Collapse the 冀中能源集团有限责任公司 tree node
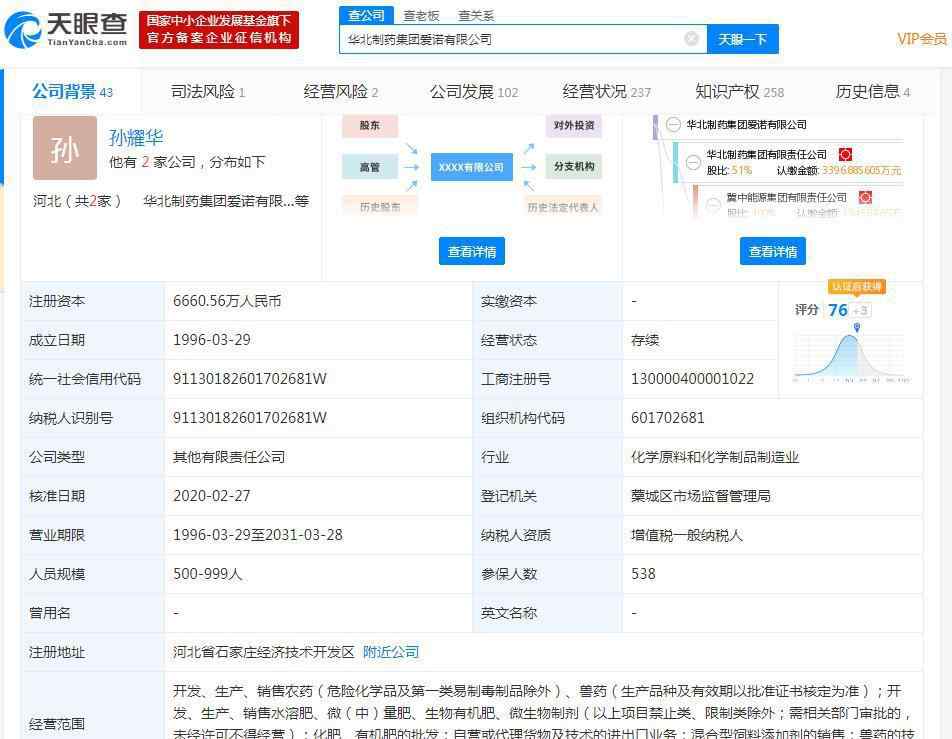Screen dimensions: 952x739 coord(713,204)
